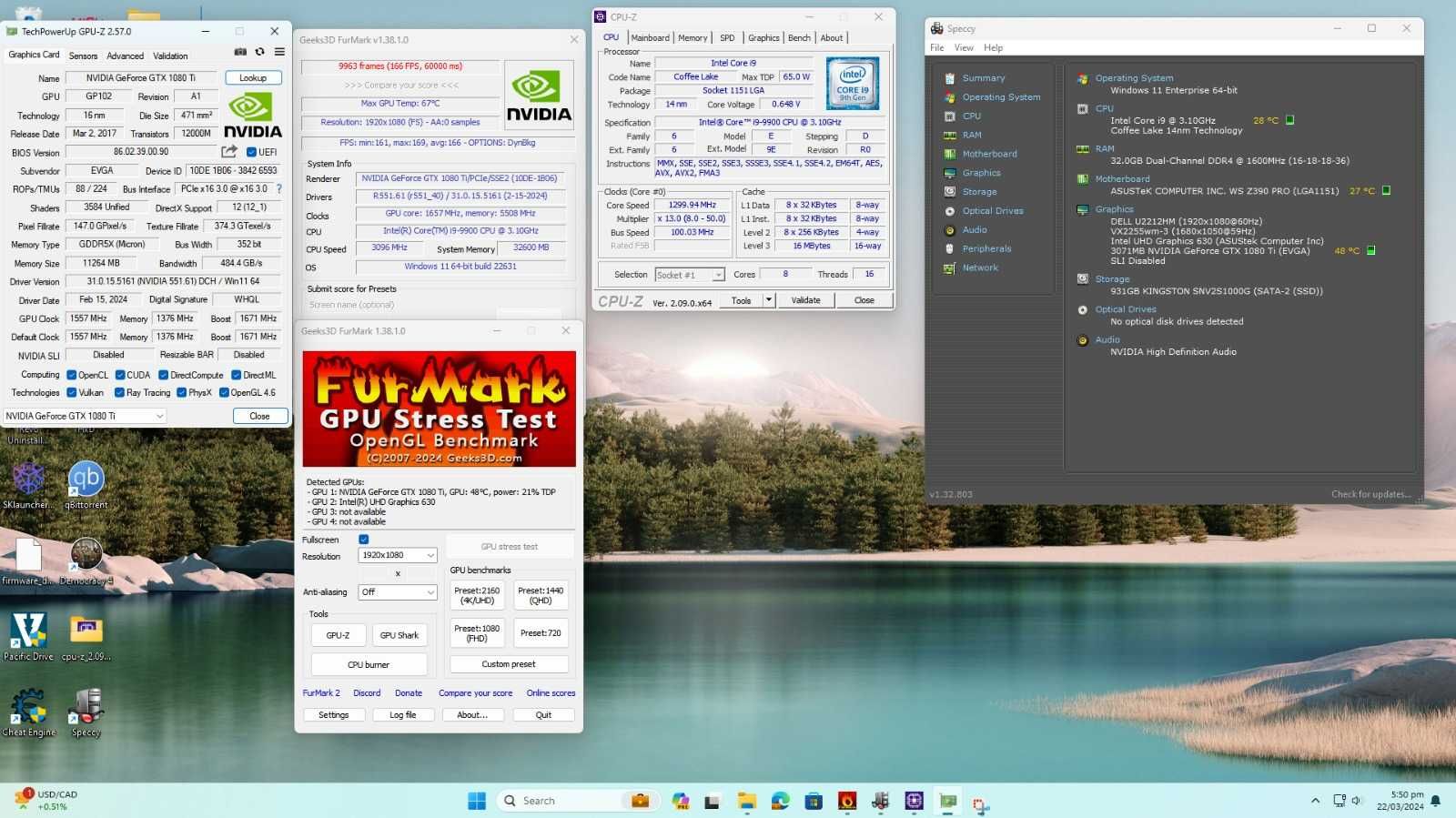
Task: Select Network in the Speccy sidebar
Action: (980, 268)
